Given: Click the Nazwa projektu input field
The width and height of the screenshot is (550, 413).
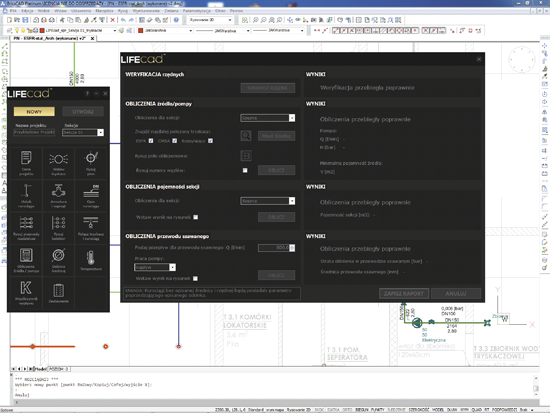Looking at the screenshot, I should tap(34, 132).
